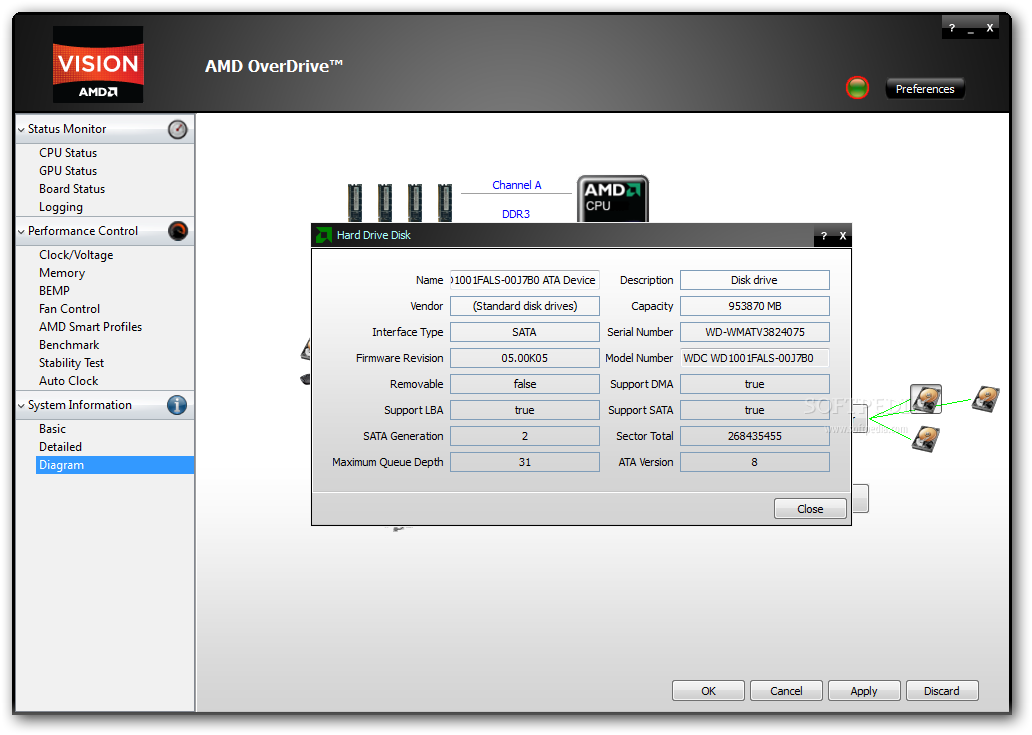Click the Status Monitor gauge icon
This screenshot has width=1032, height=735.
pyautogui.click(x=177, y=129)
